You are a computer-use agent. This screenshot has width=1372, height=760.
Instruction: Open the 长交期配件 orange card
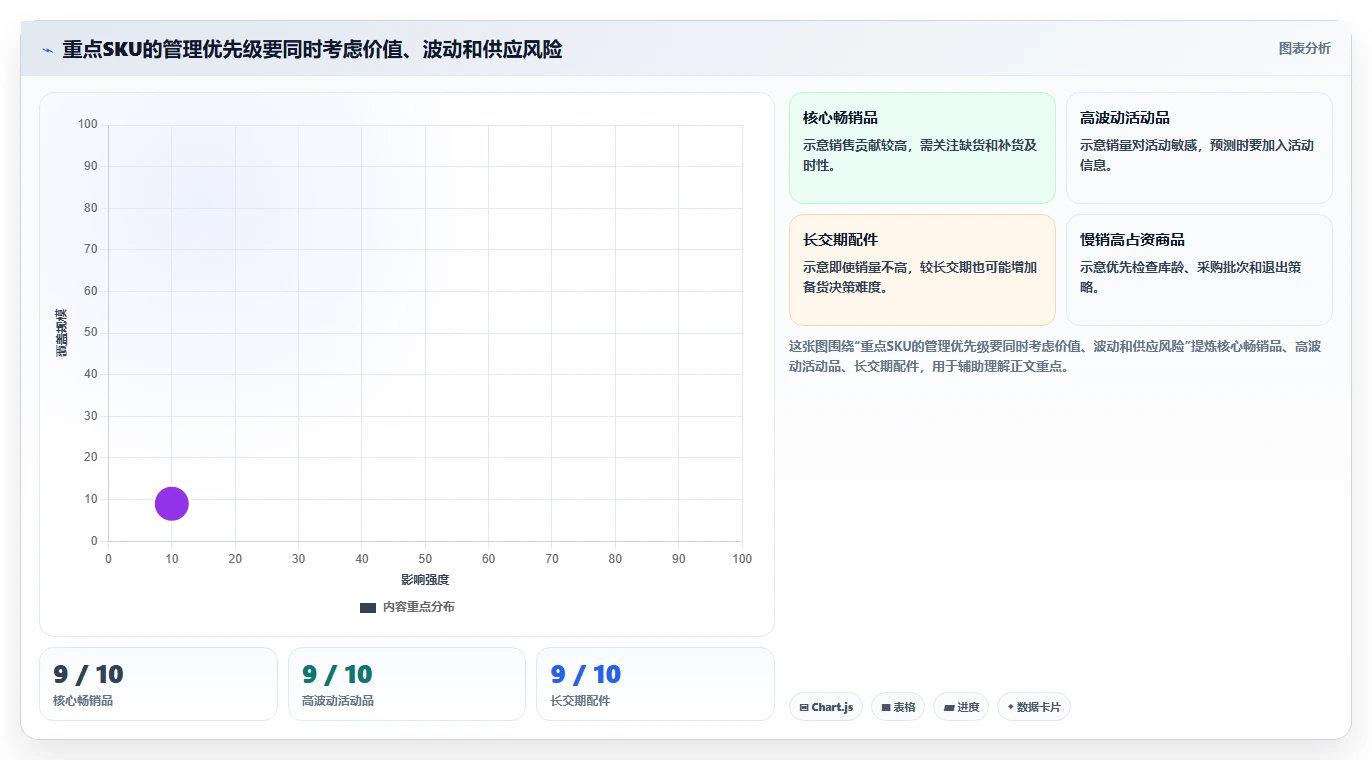tap(922, 270)
